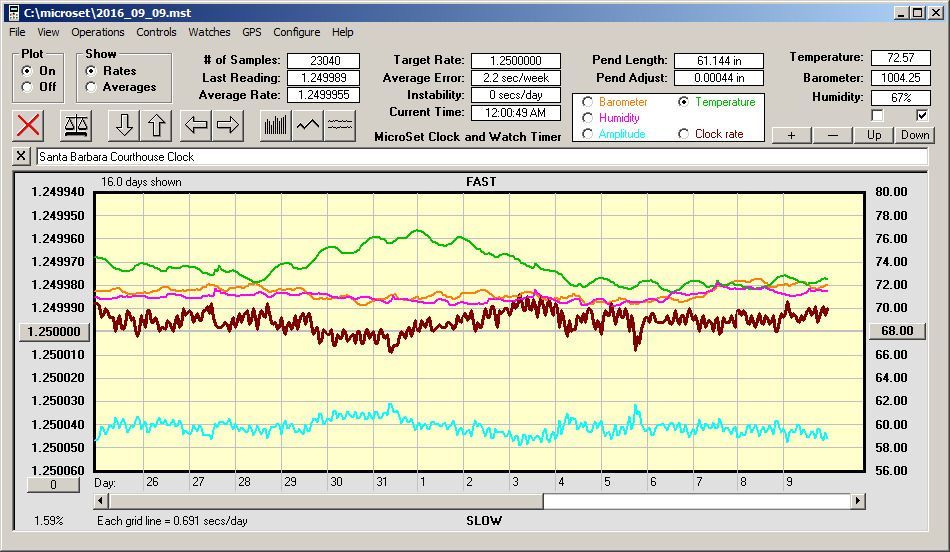Open the Configure menu
Viewport: 950px width, 552px height.
[x=297, y=32]
